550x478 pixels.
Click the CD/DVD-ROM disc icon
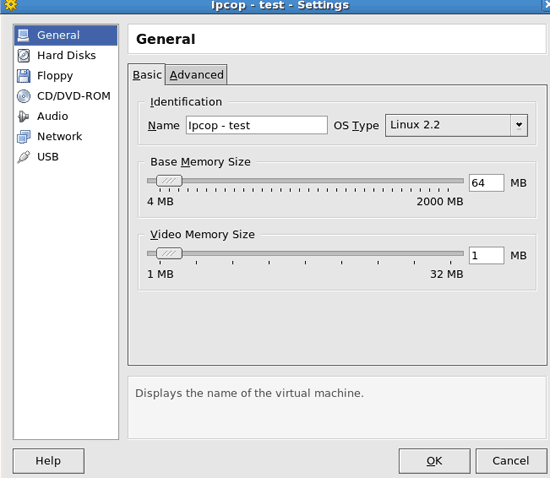pos(24,96)
